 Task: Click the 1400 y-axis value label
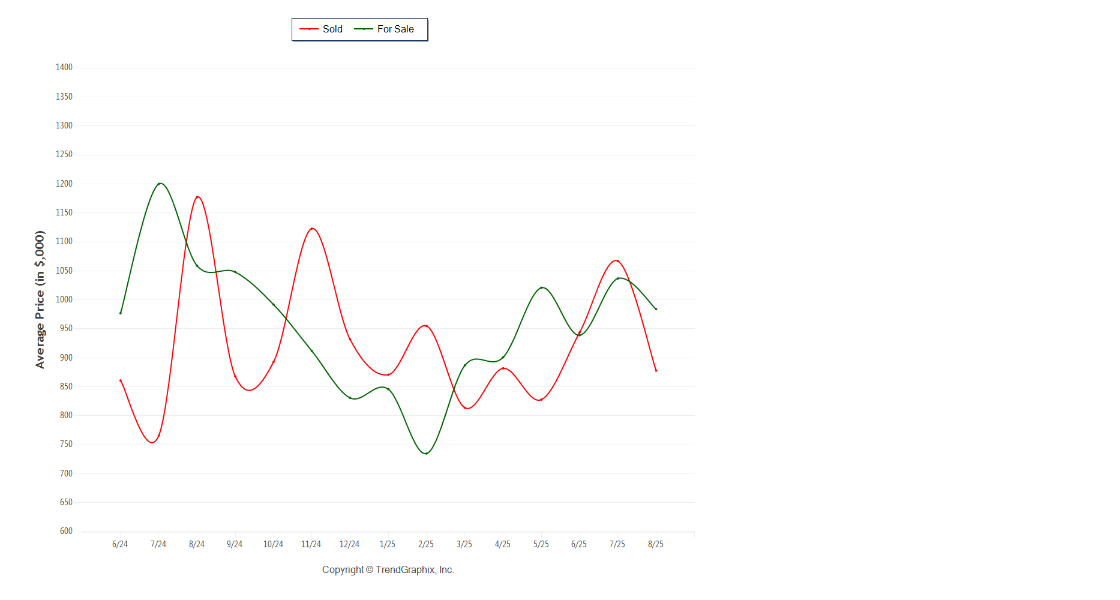[x=64, y=68]
